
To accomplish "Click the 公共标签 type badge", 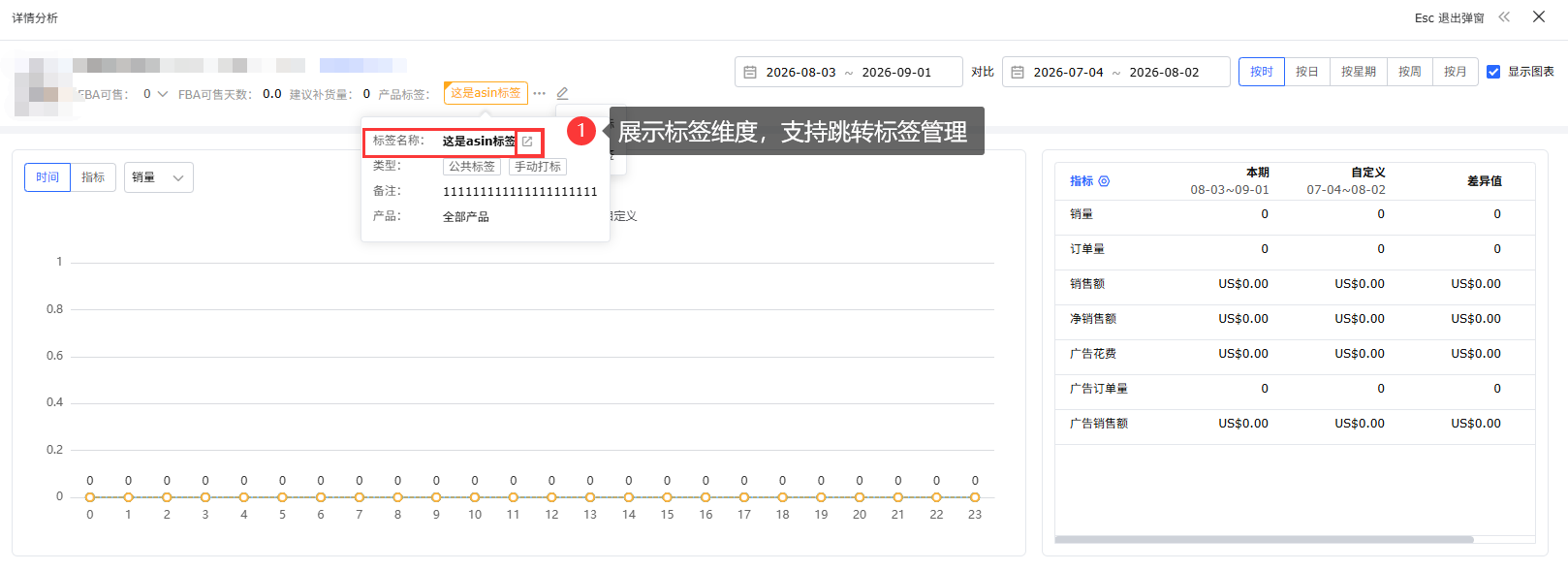I will pyautogui.click(x=472, y=167).
